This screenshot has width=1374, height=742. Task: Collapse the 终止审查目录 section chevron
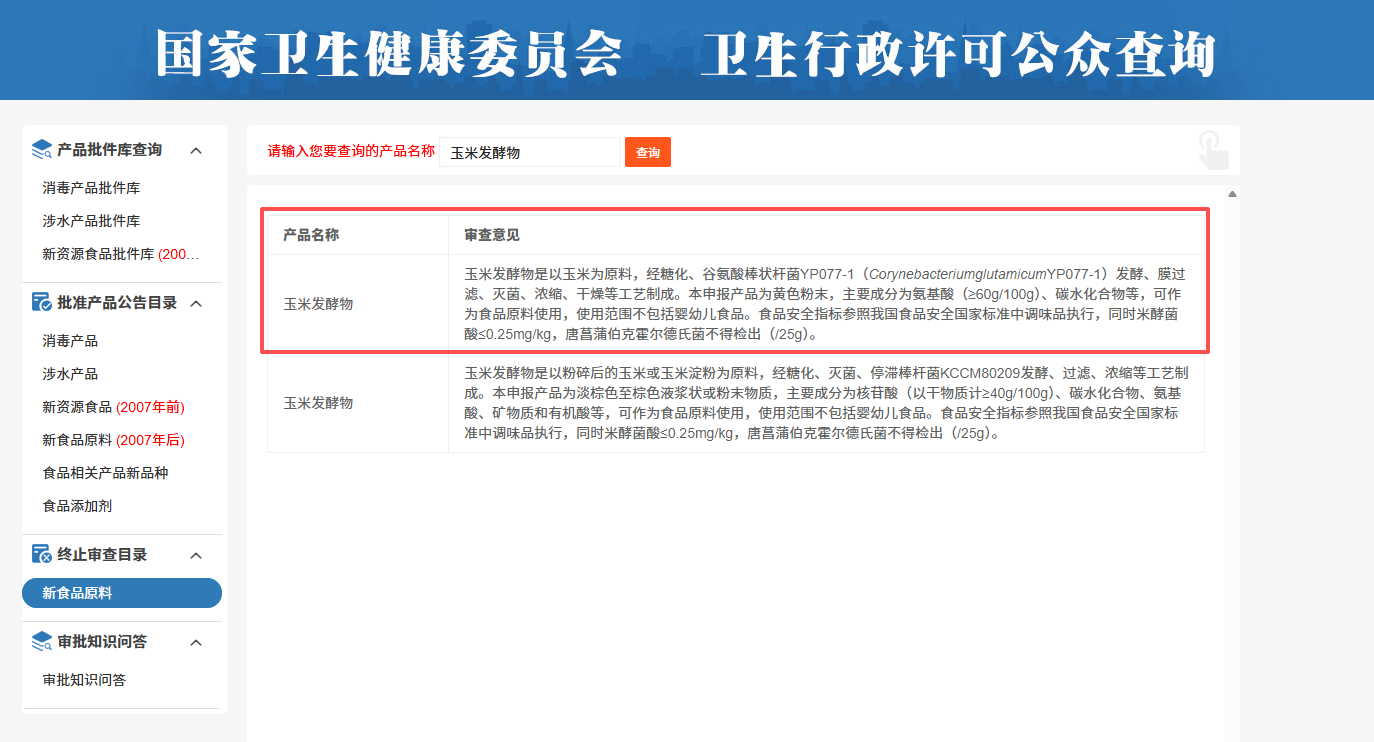[x=196, y=556]
